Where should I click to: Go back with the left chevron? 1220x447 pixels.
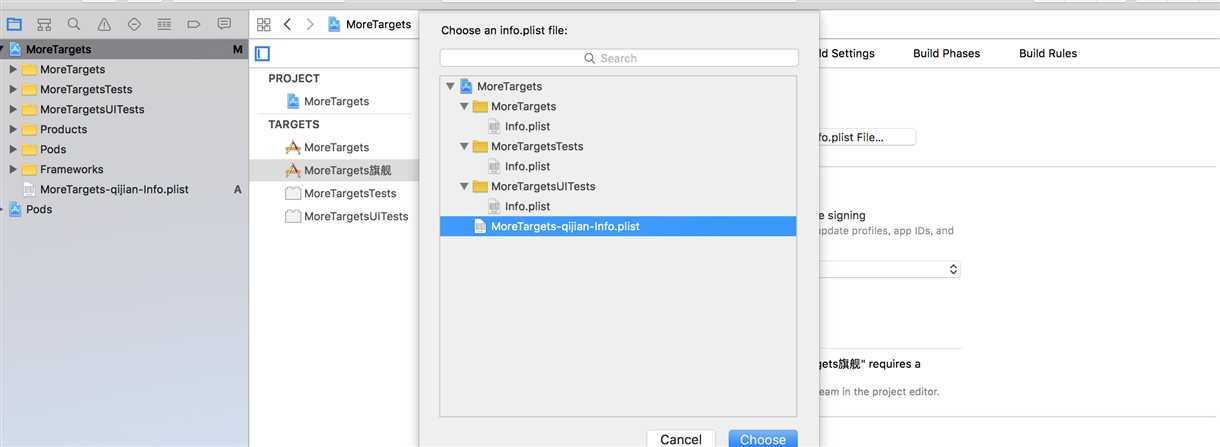click(288, 24)
